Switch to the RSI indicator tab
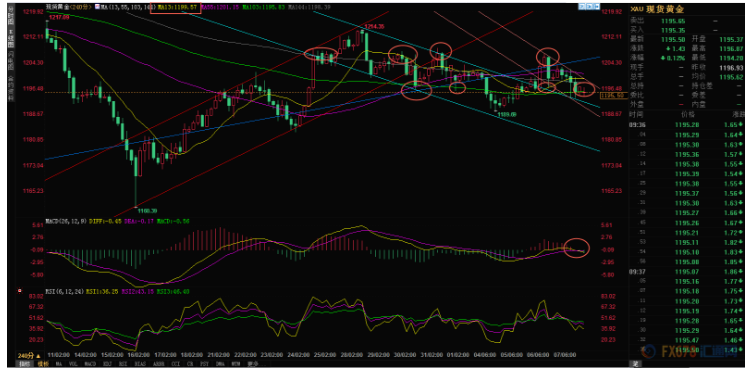 coord(123,364)
